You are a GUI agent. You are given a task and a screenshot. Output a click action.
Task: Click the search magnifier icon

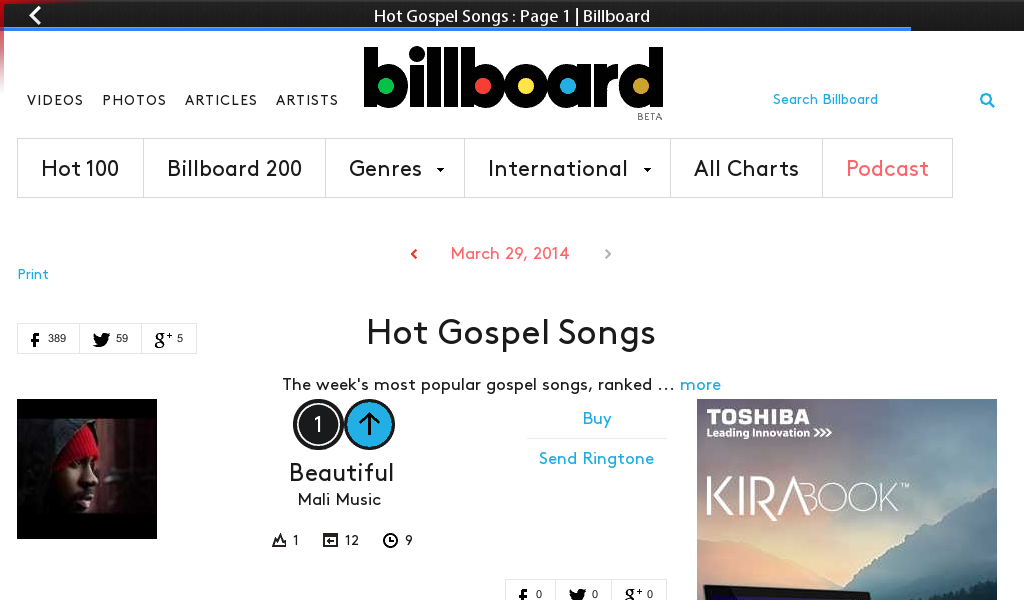point(987,100)
